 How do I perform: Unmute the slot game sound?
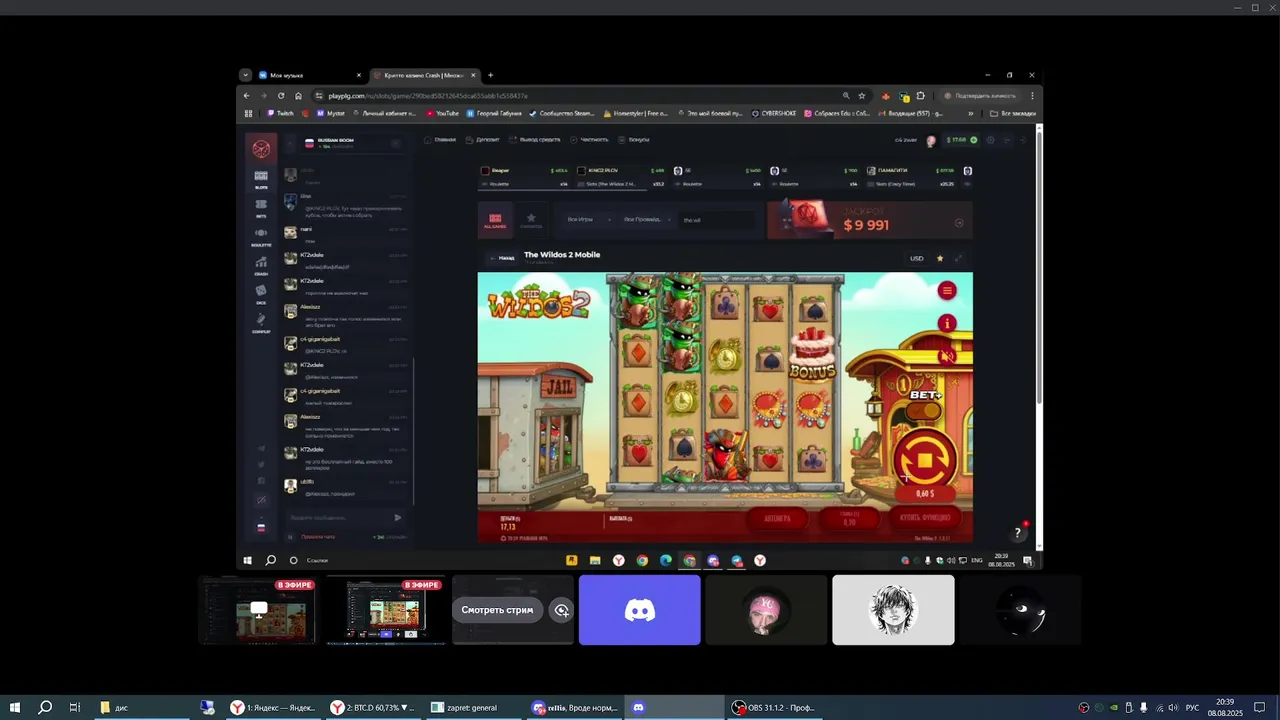947,356
